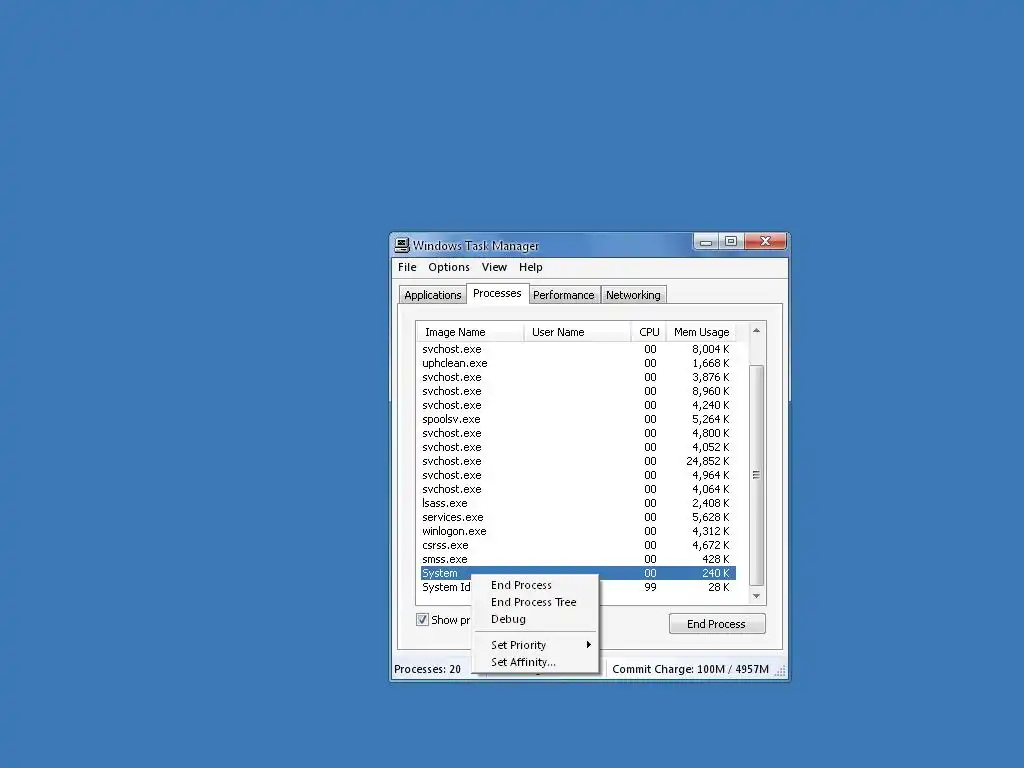Select the Processes tab
1024x768 pixels.
(x=497, y=293)
